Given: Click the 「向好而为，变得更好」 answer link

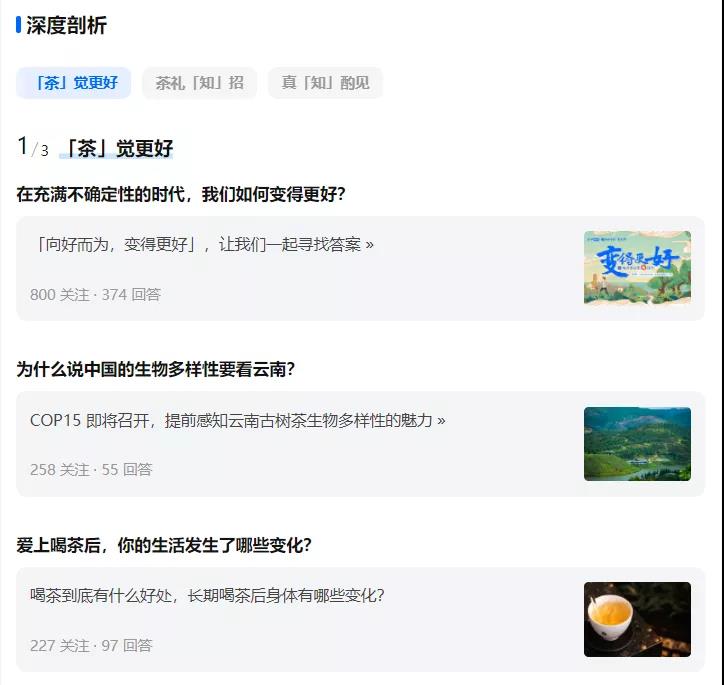Looking at the screenshot, I should [x=203, y=244].
